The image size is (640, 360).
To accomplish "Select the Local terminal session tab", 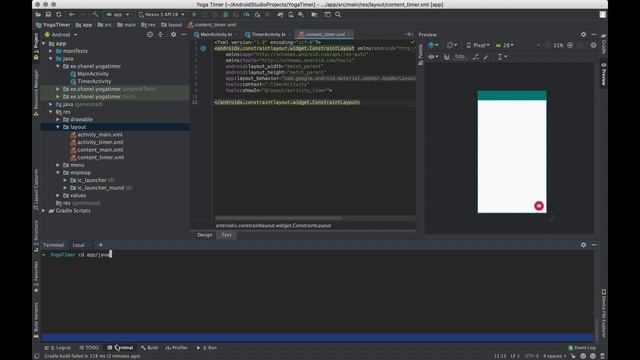I will click(78, 245).
